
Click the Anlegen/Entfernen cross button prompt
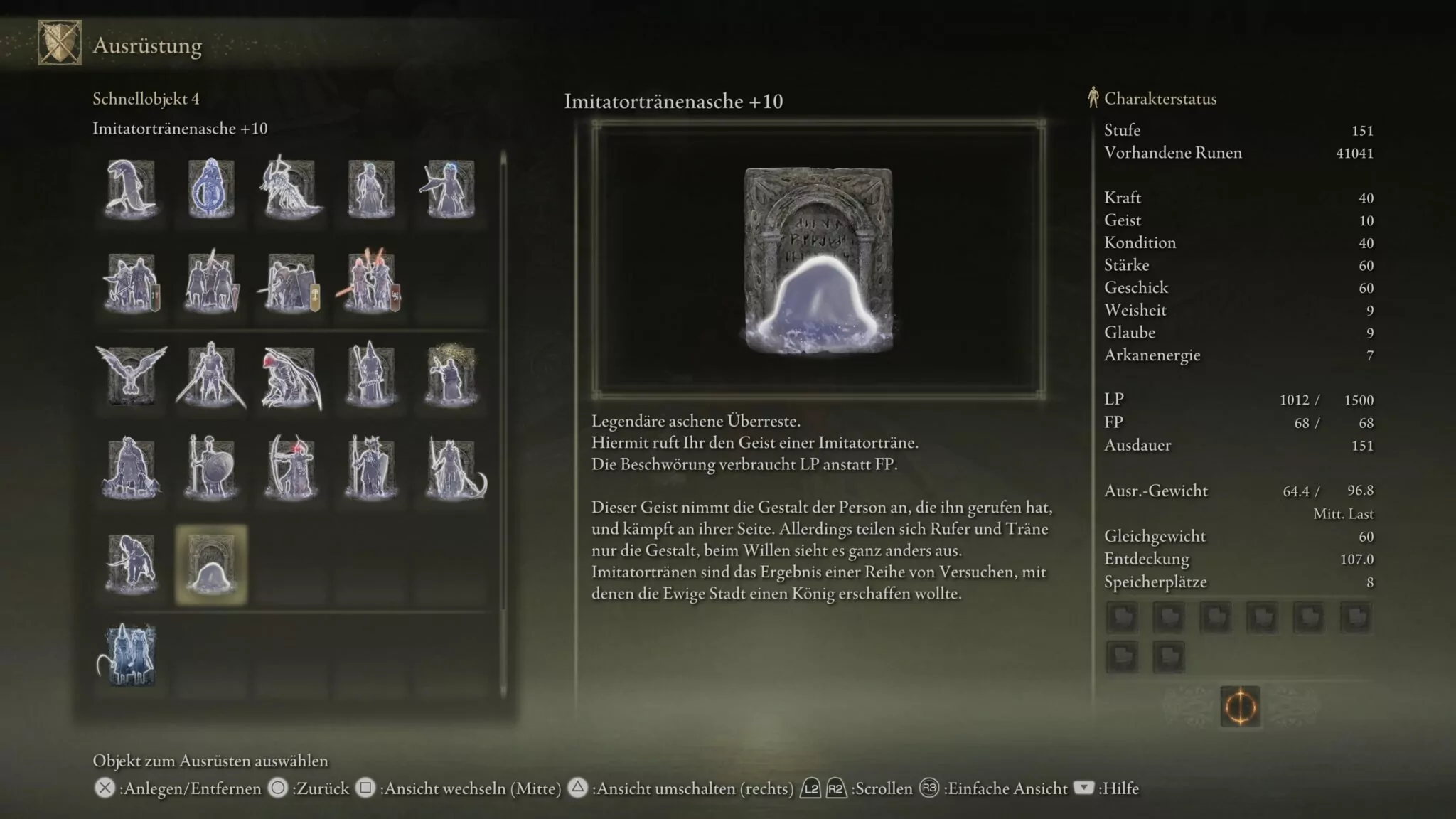click(177, 788)
